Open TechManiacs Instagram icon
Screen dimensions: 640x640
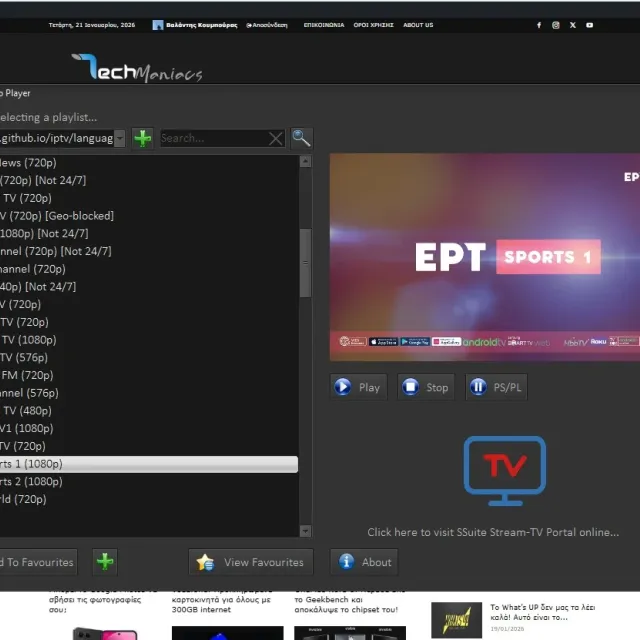tap(556, 25)
